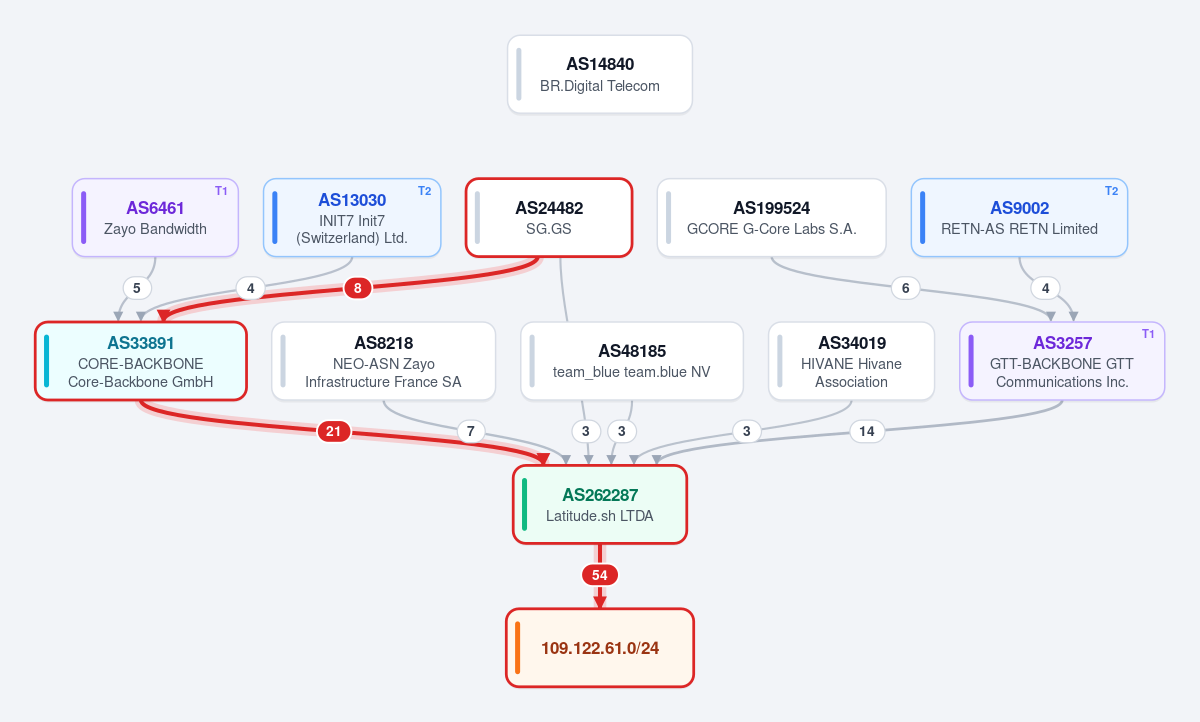This screenshot has height=722, width=1200.
Task: Click the red edge label 8
Action: [x=358, y=289]
